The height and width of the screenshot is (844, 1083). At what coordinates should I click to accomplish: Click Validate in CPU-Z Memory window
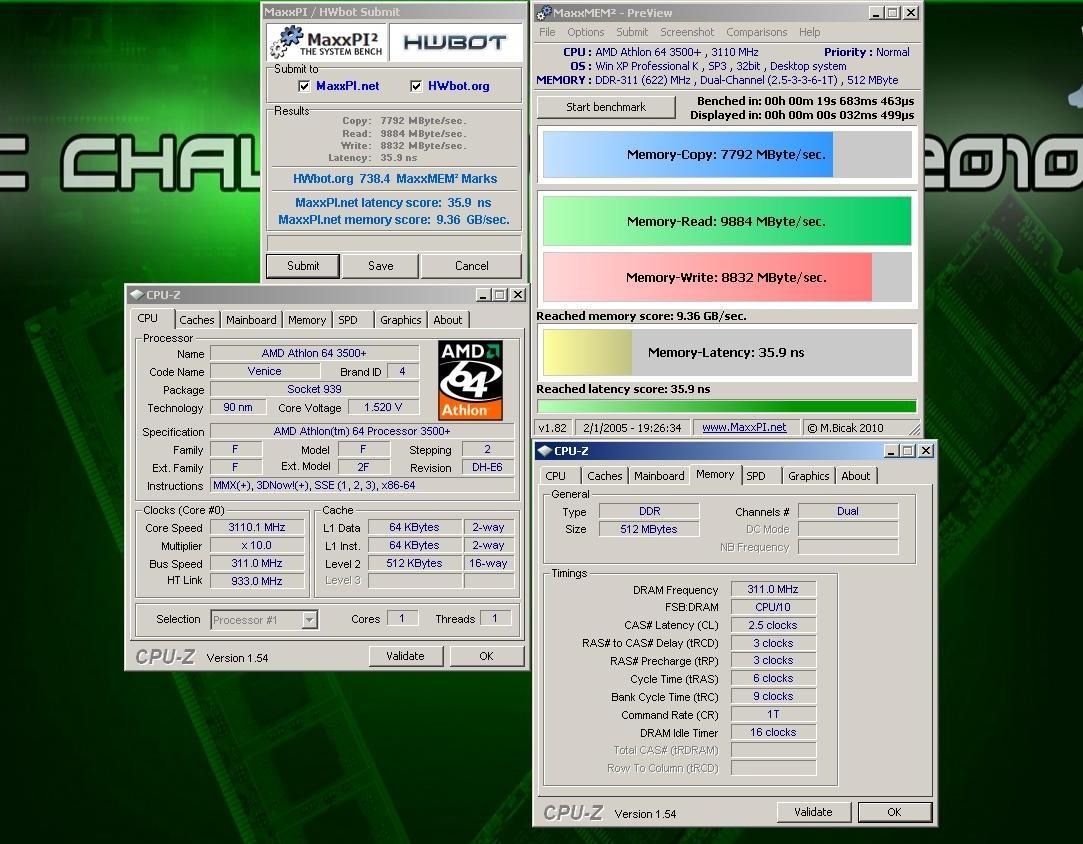click(x=814, y=812)
